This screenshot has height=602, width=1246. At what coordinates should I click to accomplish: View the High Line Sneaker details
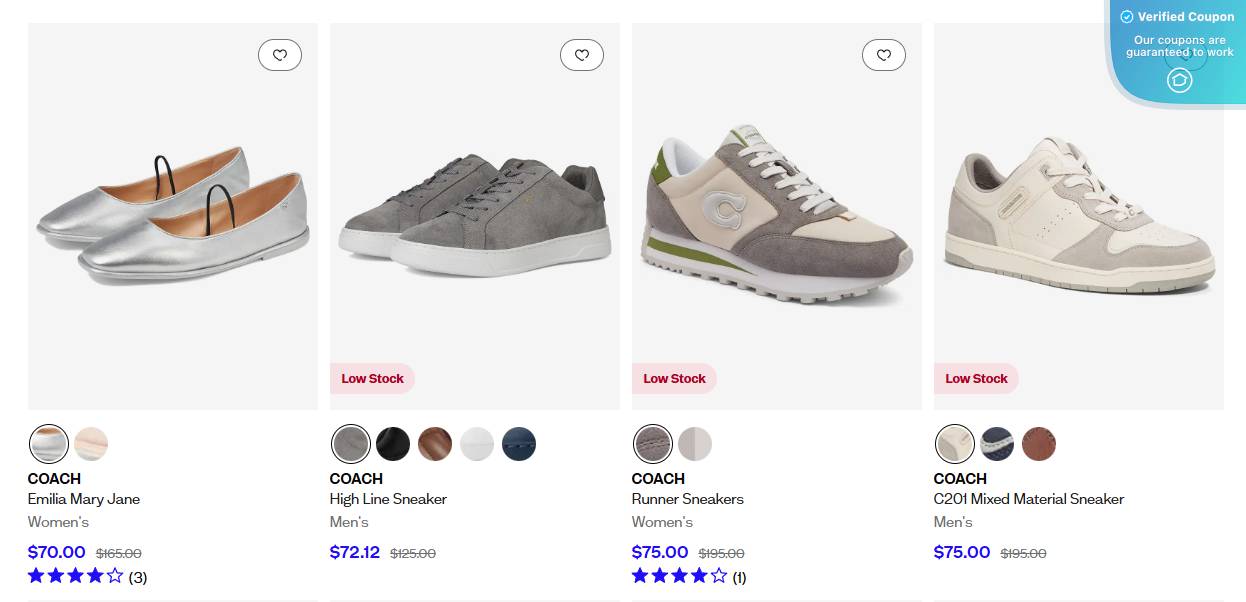click(x=388, y=499)
